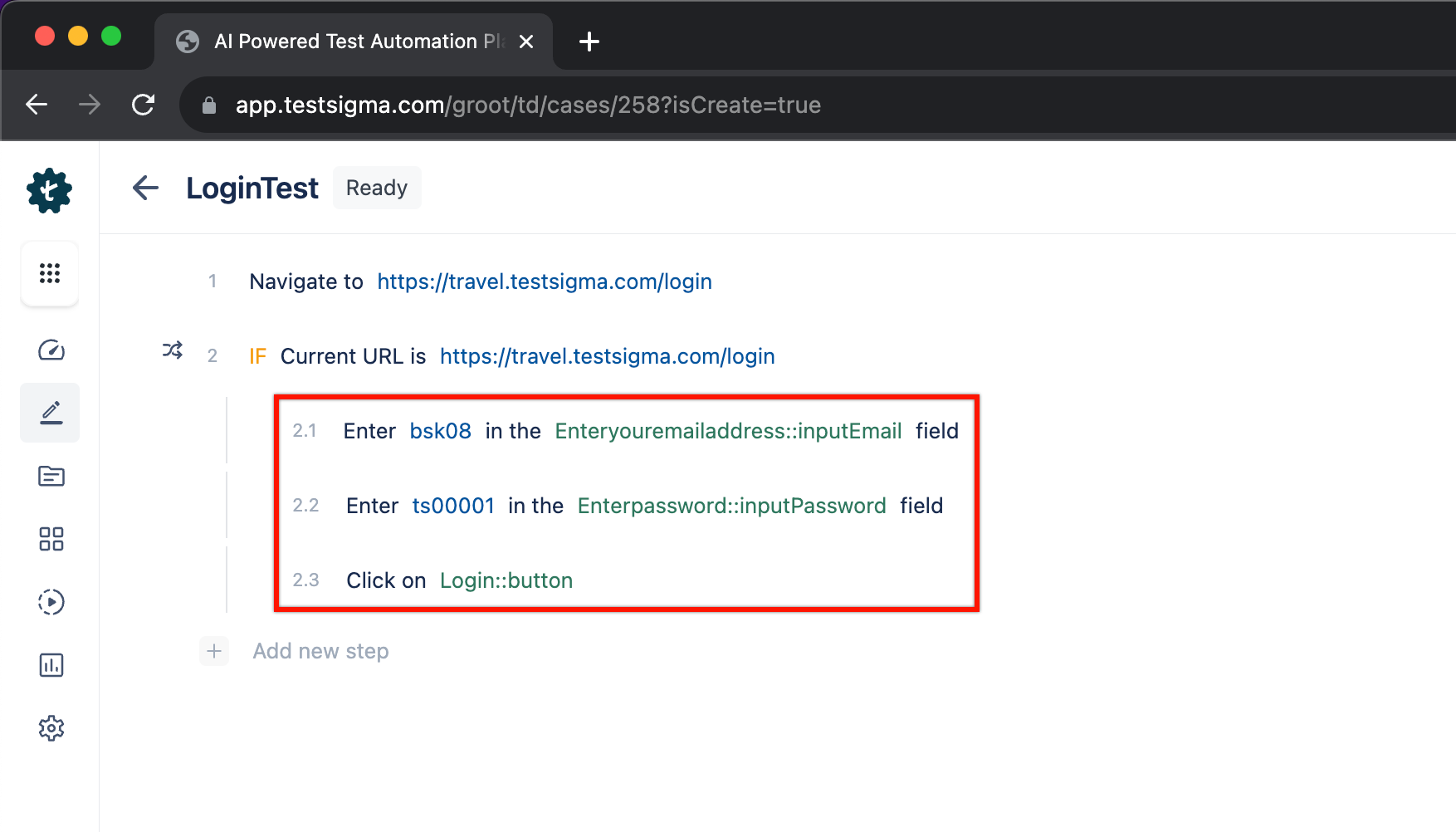Go back using the arrow beside LoginTest

[145, 188]
